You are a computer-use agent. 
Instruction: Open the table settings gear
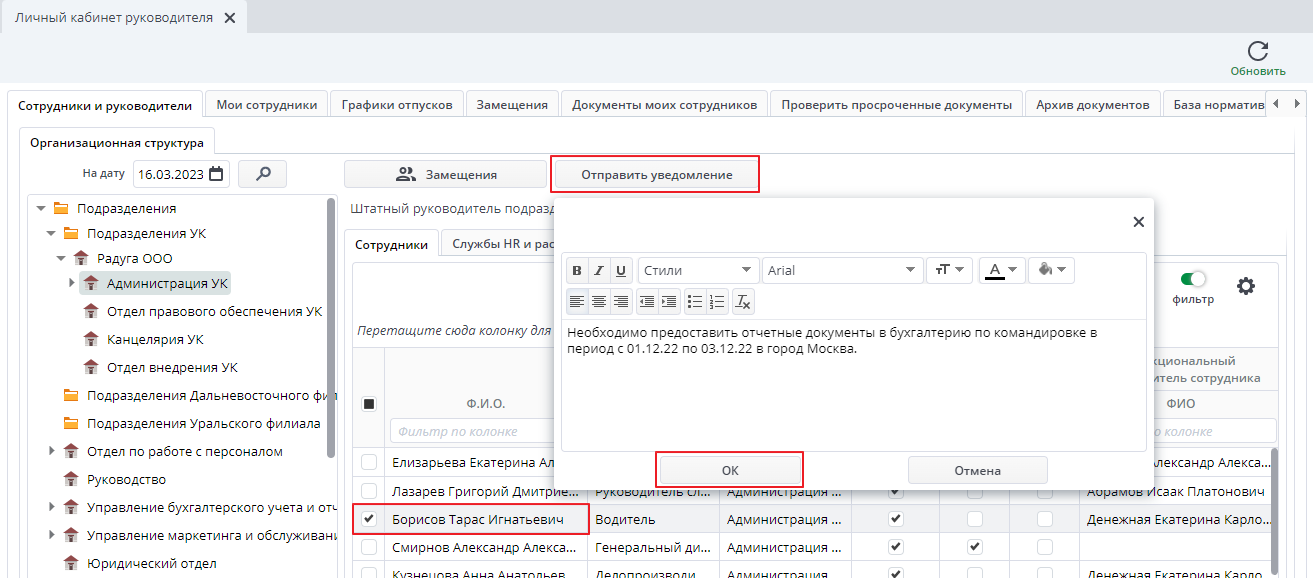pos(1245,286)
